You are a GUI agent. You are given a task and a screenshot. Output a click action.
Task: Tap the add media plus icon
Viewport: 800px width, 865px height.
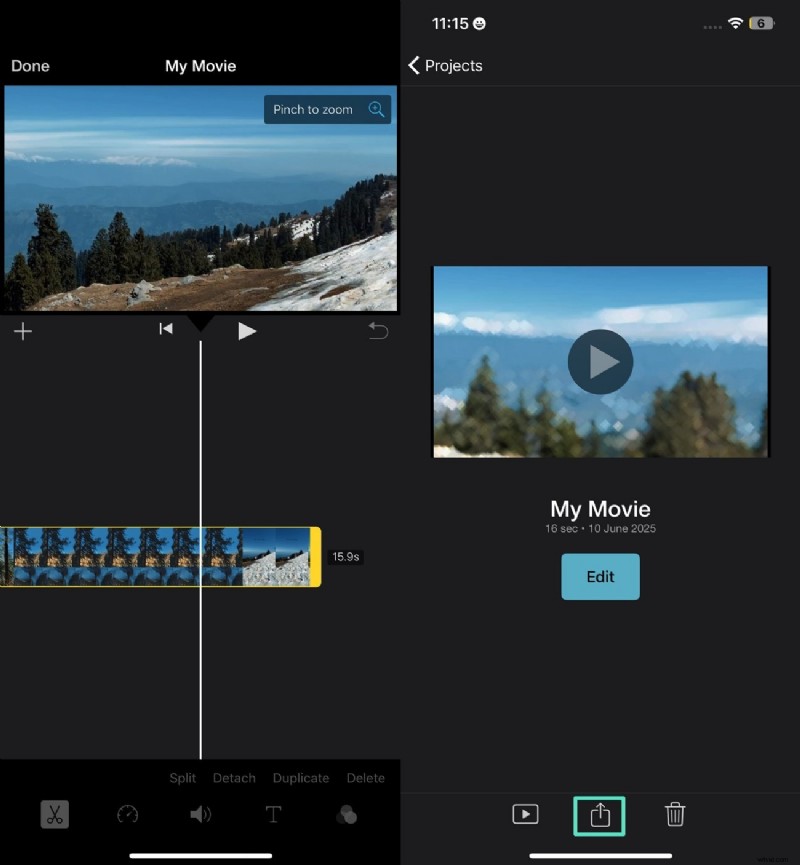coord(23,331)
